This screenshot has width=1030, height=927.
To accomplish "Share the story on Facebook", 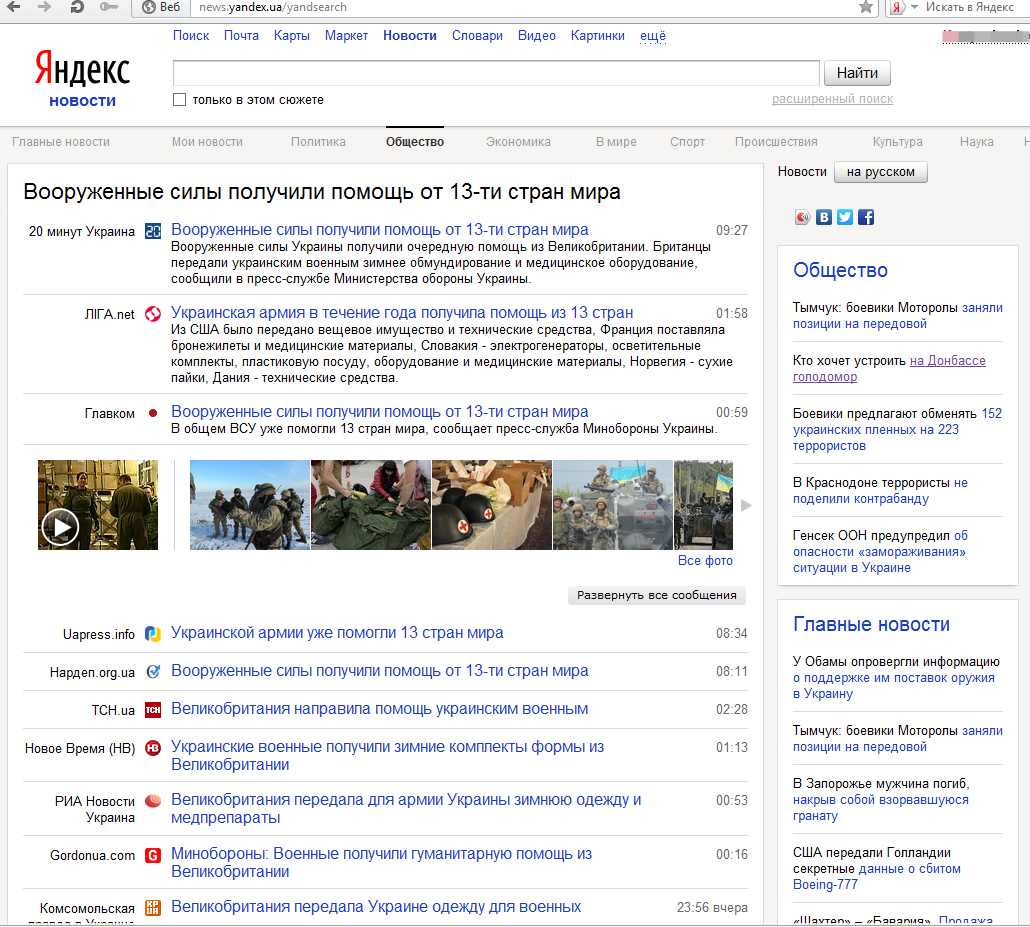I will tap(866, 217).
